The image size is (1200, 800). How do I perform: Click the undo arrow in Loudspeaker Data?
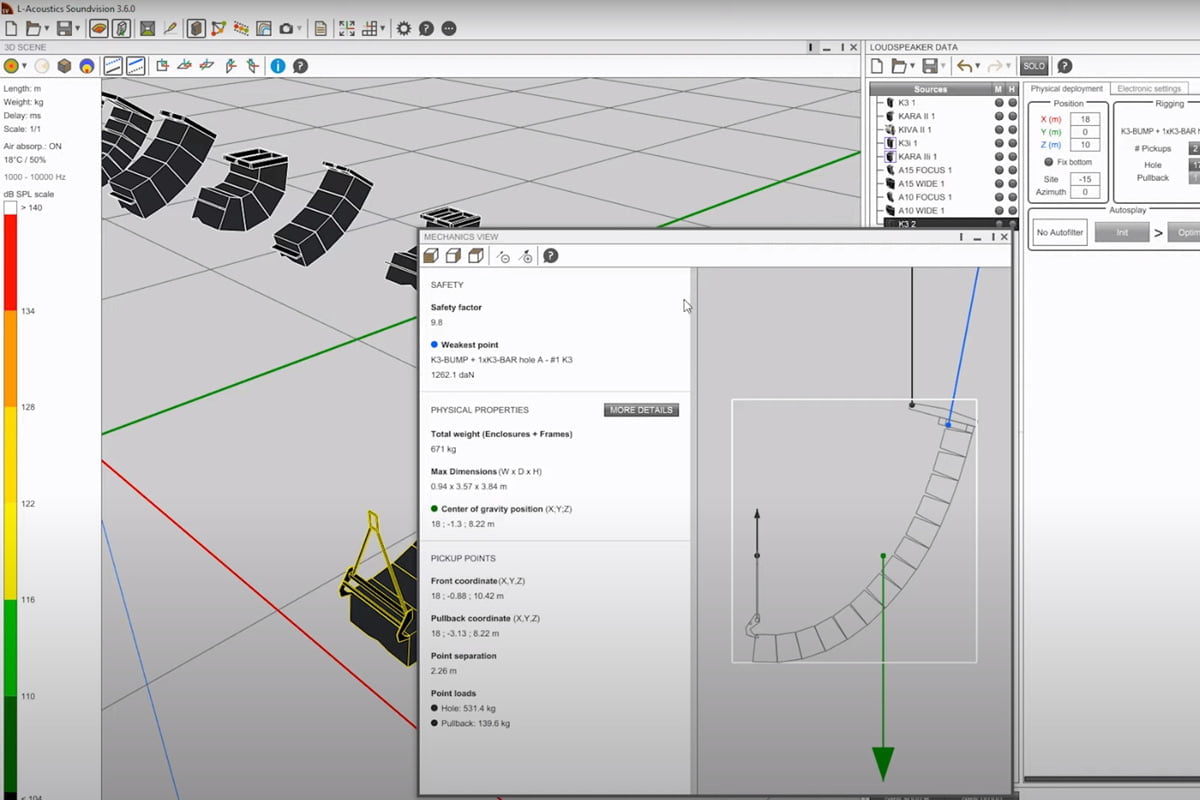(x=964, y=66)
